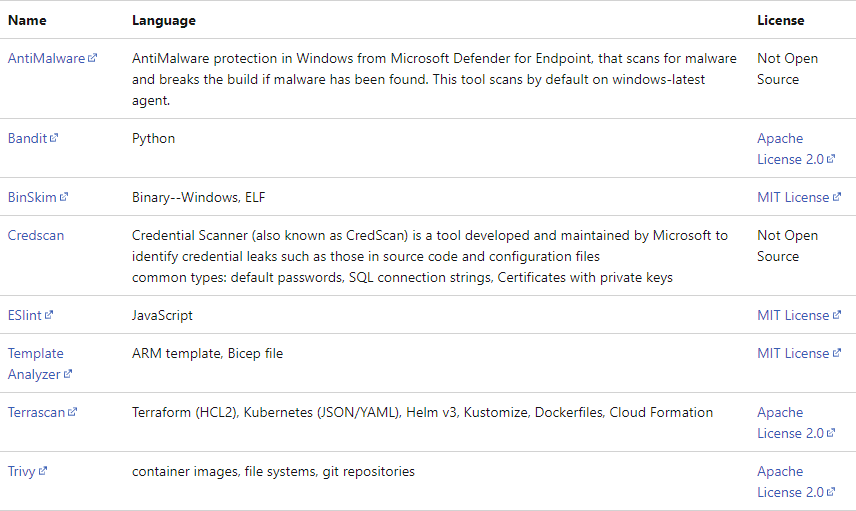Click the external link icon beside ESlint
Viewport: 856px width, 511px height.
click(x=49, y=314)
